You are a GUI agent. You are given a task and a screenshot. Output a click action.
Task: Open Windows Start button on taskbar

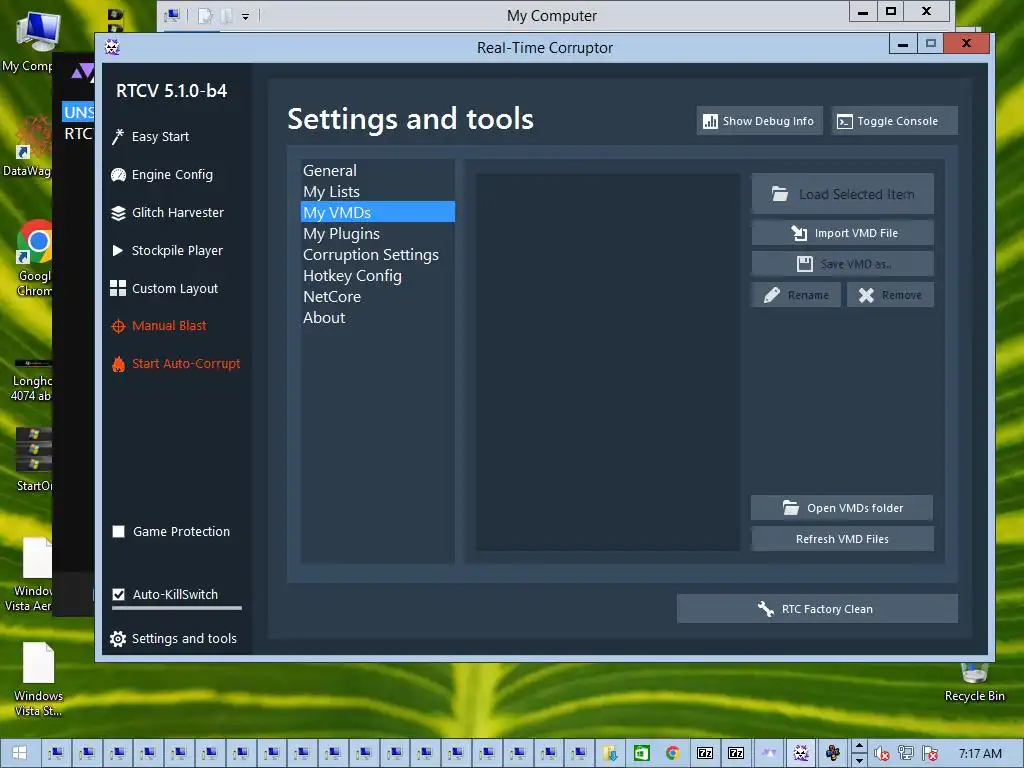[20, 753]
